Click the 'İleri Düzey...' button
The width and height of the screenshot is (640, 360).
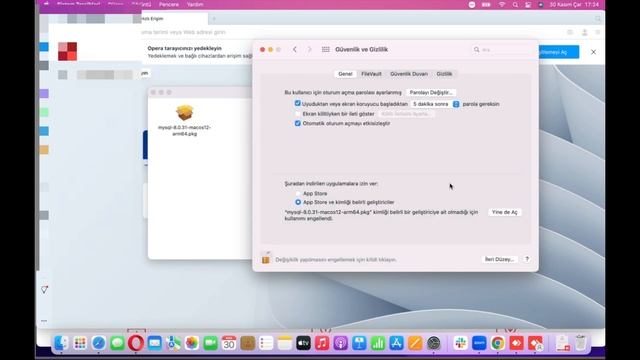click(499, 259)
